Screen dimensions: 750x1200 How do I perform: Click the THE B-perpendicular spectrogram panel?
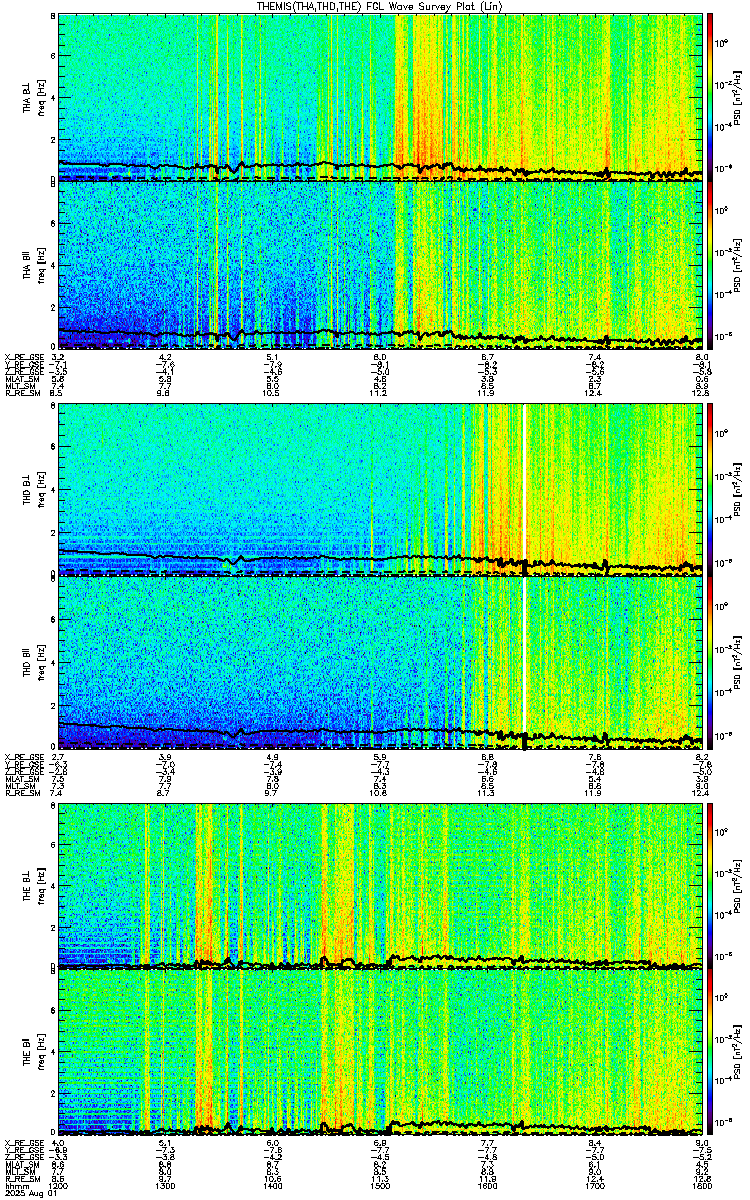(381, 885)
